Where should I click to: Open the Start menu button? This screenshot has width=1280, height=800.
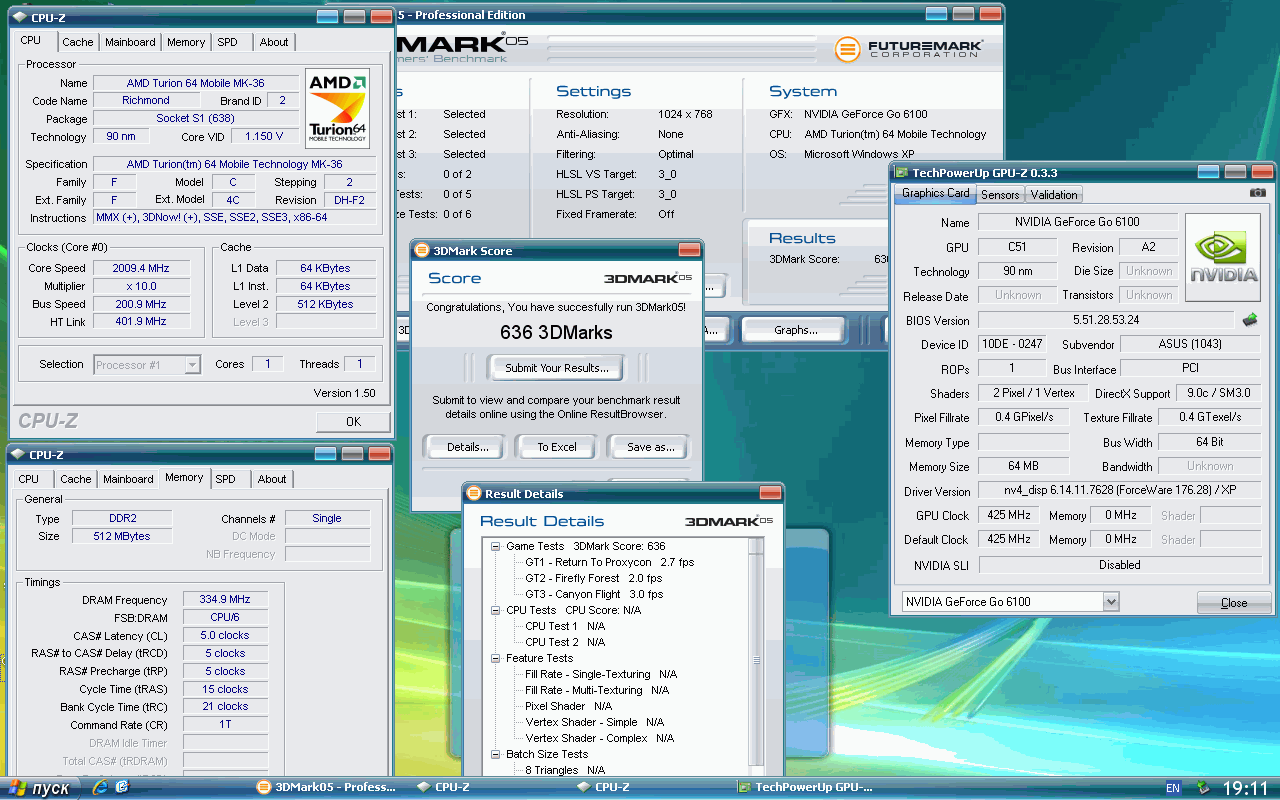38,788
